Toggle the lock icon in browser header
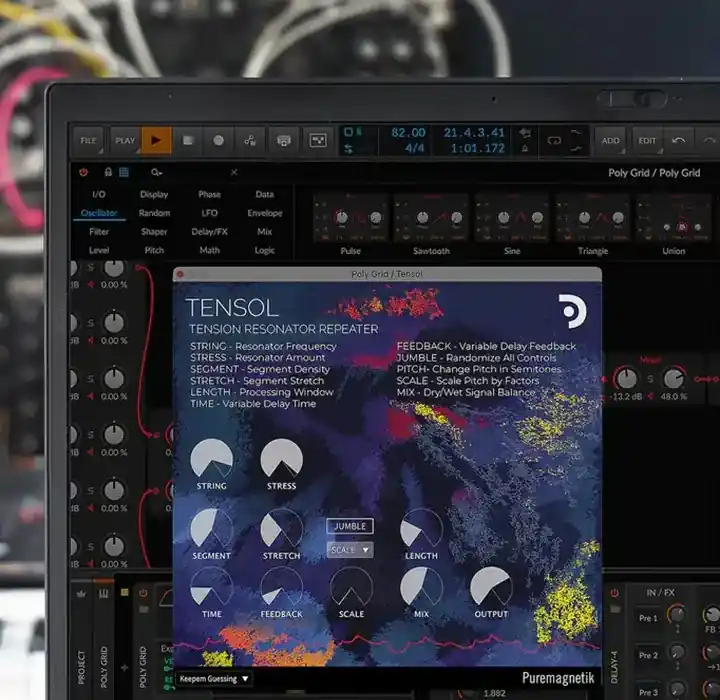The width and height of the screenshot is (720, 700). coord(108,172)
